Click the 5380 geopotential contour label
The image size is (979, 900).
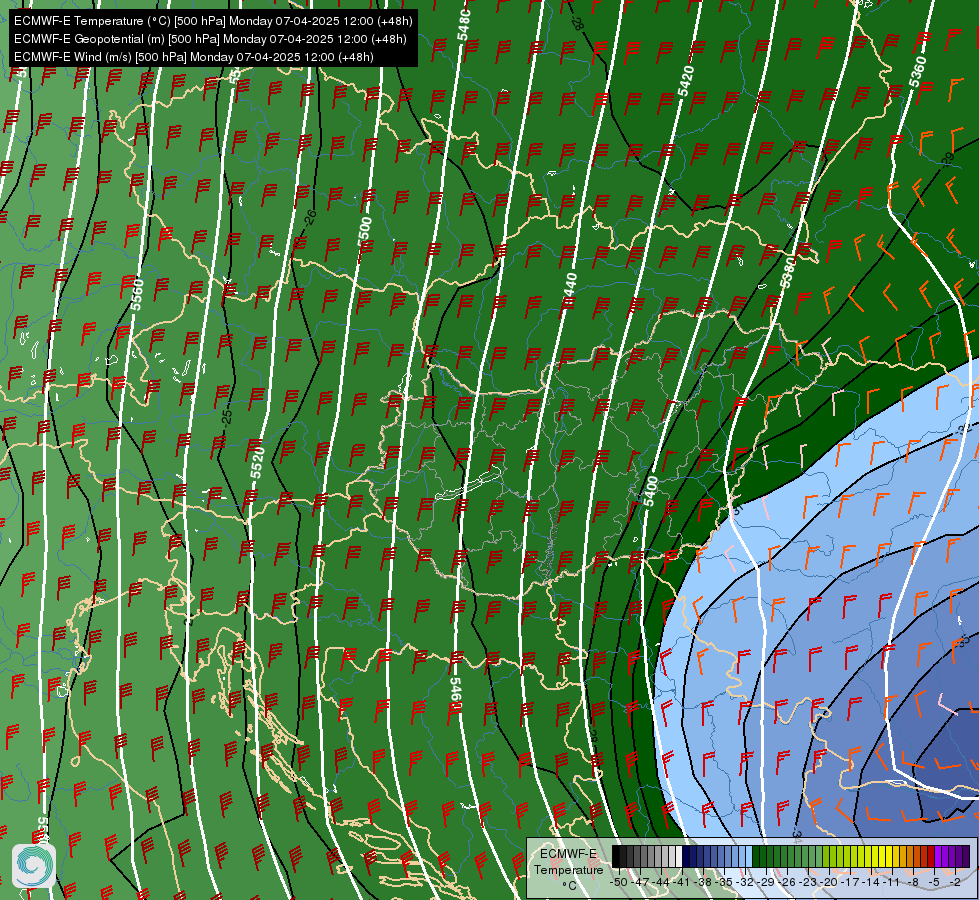(x=789, y=273)
